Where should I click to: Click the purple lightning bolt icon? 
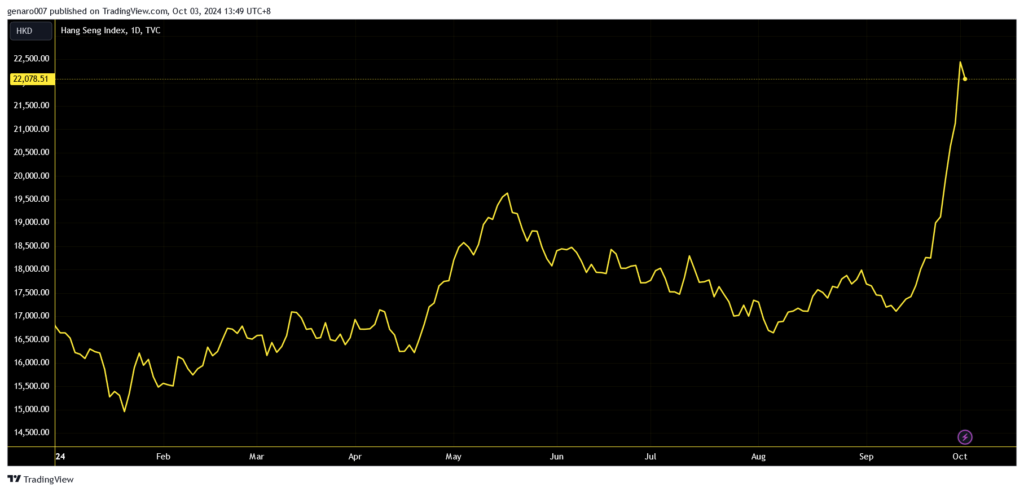click(964, 437)
